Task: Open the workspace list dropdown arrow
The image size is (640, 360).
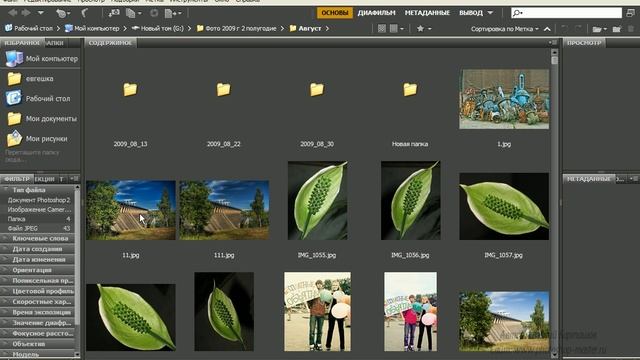Action: click(490, 13)
